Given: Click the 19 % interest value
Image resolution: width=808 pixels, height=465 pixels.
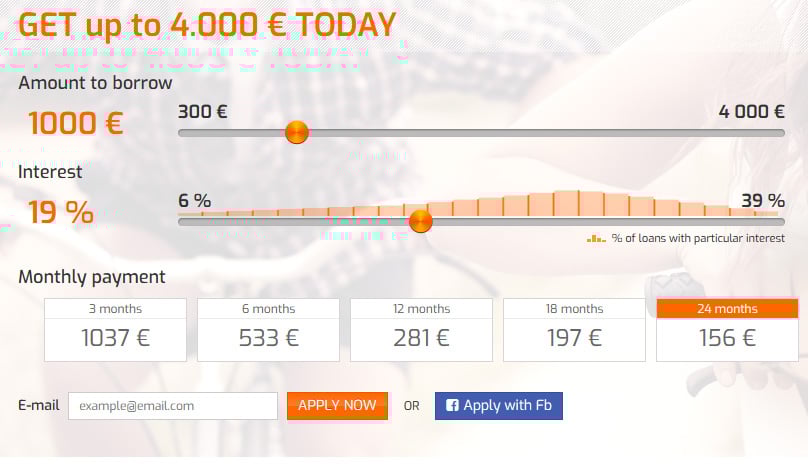Looking at the screenshot, I should click(x=61, y=212).
